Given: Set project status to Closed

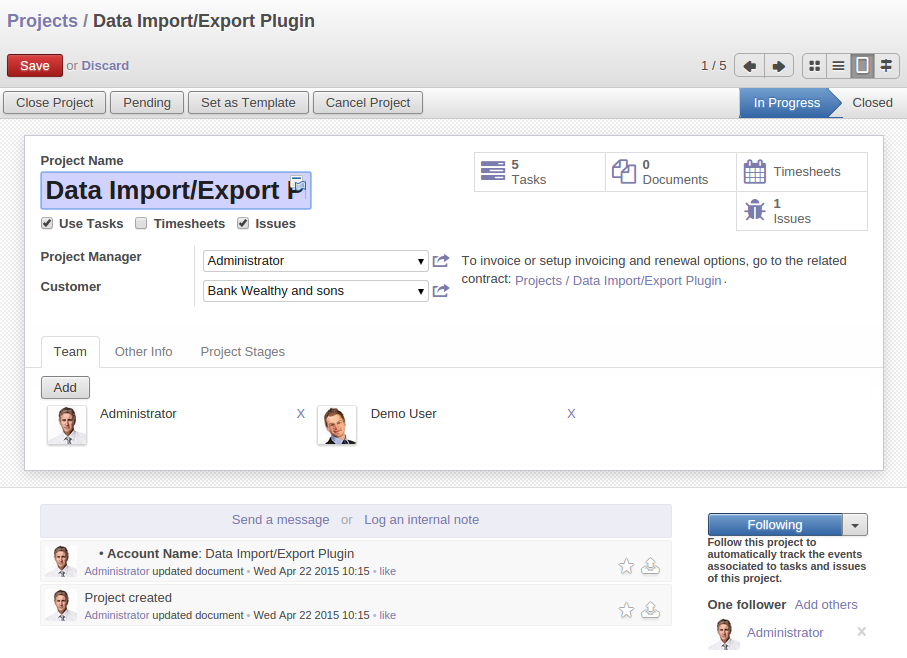Looking at the screenshot, I should point(872,103).
